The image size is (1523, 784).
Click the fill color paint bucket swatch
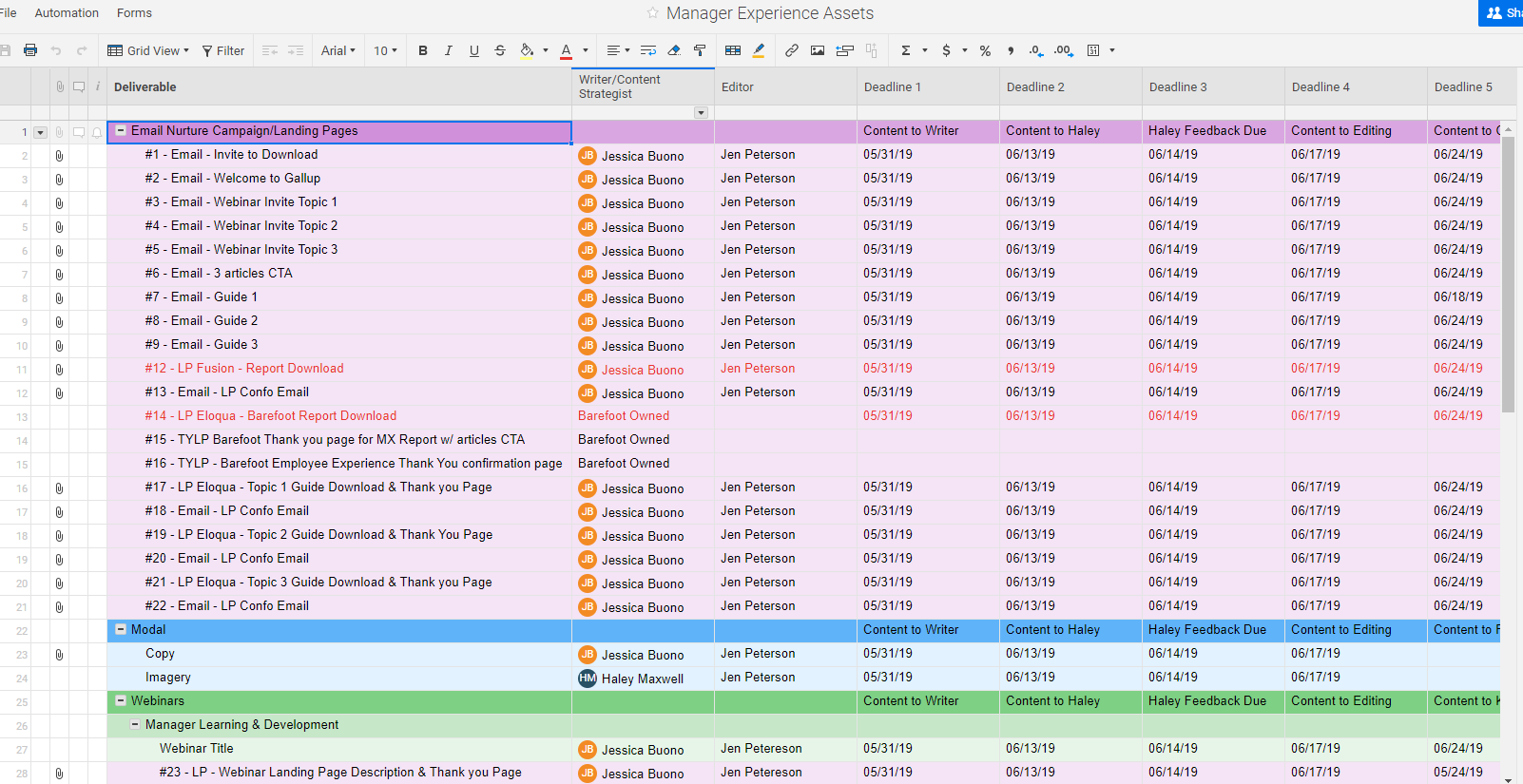click(x=527, y=50)
